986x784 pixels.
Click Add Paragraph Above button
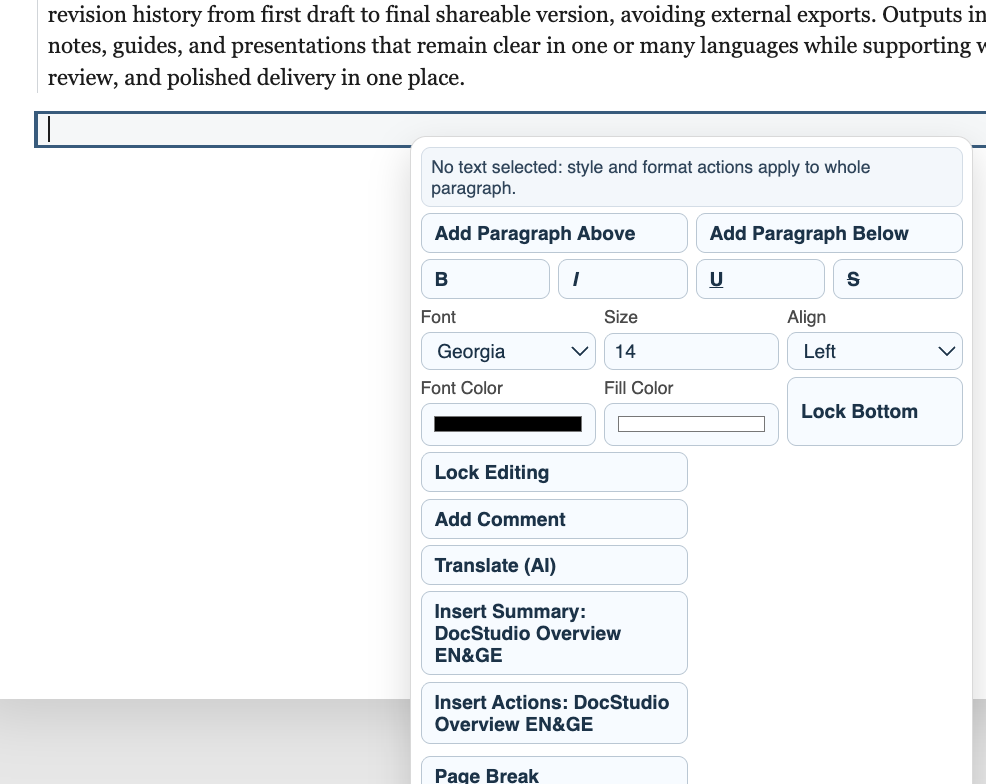(554, 233)
